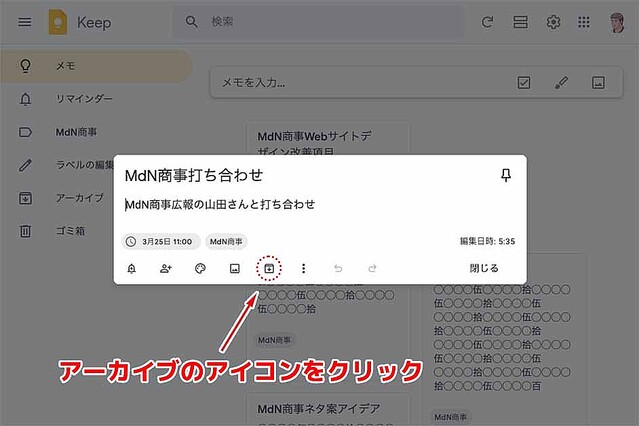Open the MdN商事ネタ案アイデア note card
The width and height of the screenshot is (639, 426).
328,410
